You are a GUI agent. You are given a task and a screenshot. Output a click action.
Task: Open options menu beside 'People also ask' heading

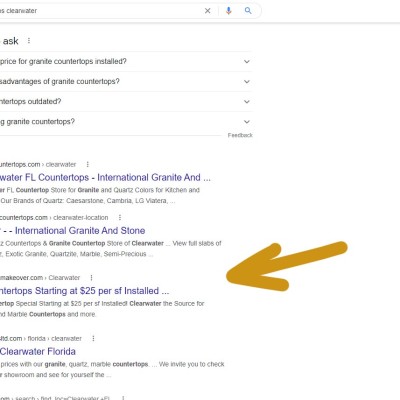coord(29,41)
